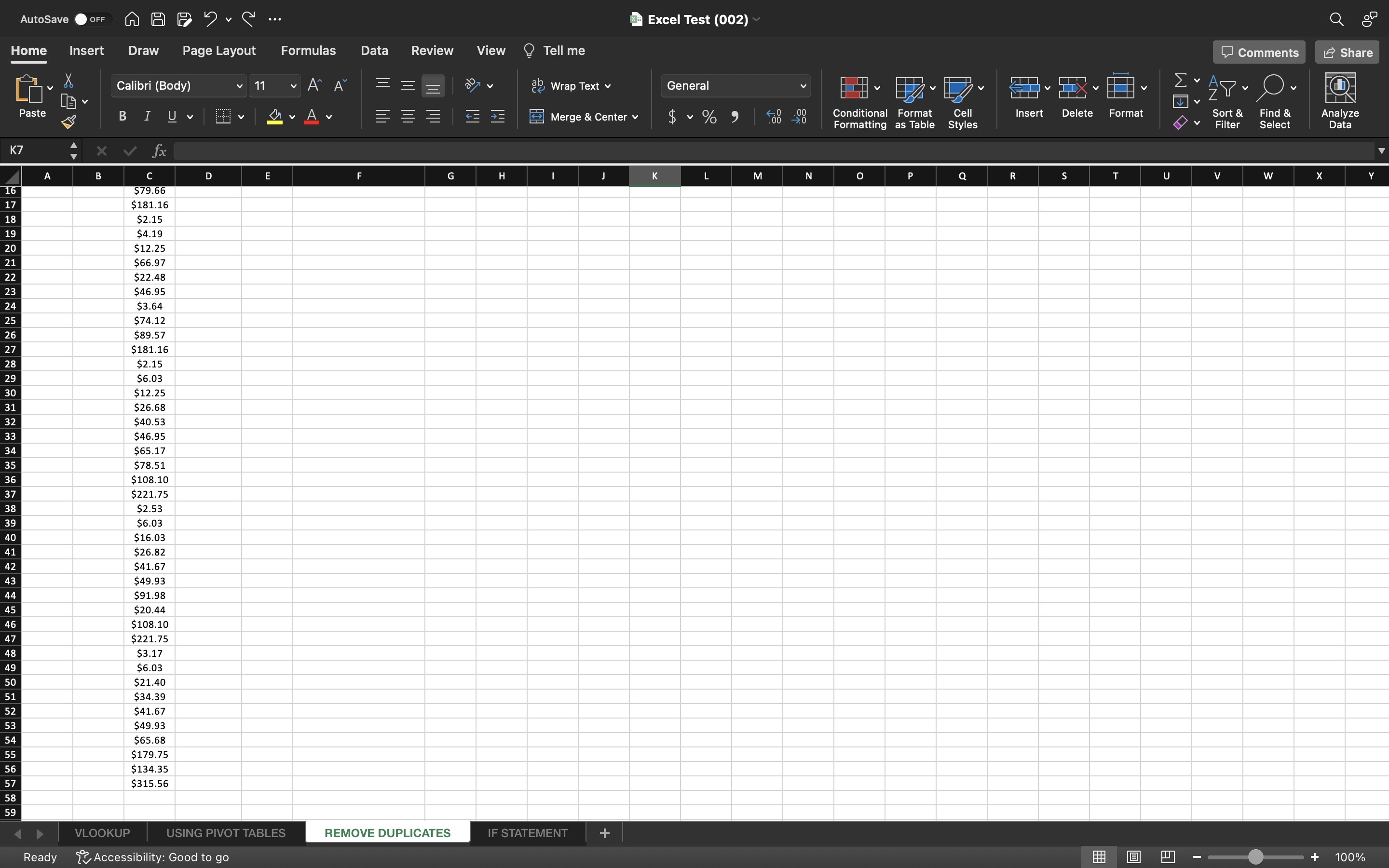Viewport: 1389px width, 868px height.
Task: Open the Comments pane button
Action: click(x=1259, y=52)
